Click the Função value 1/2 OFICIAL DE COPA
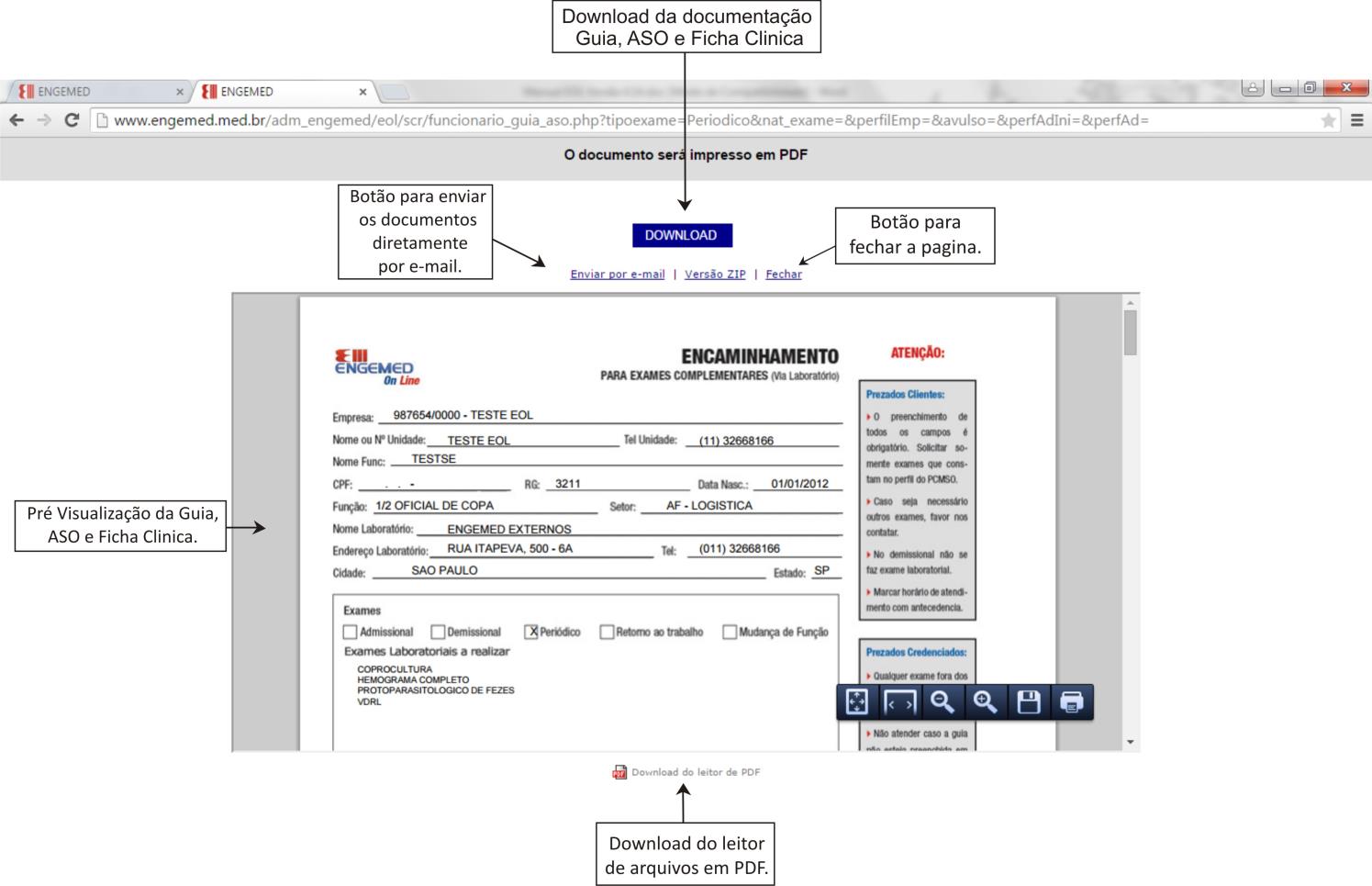Viewport: 1372px width, 886px height. coord(434,506)
